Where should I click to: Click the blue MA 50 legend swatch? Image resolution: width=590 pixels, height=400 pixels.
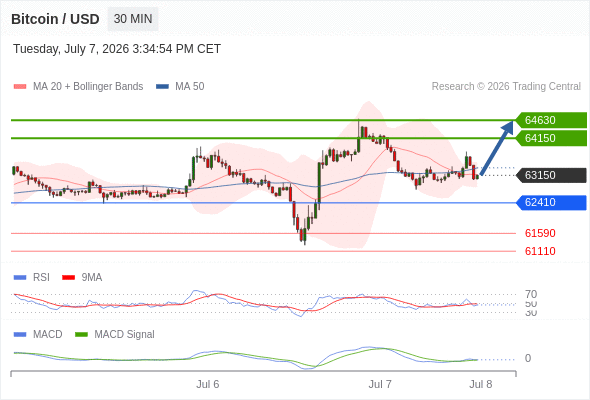point(162,87)
